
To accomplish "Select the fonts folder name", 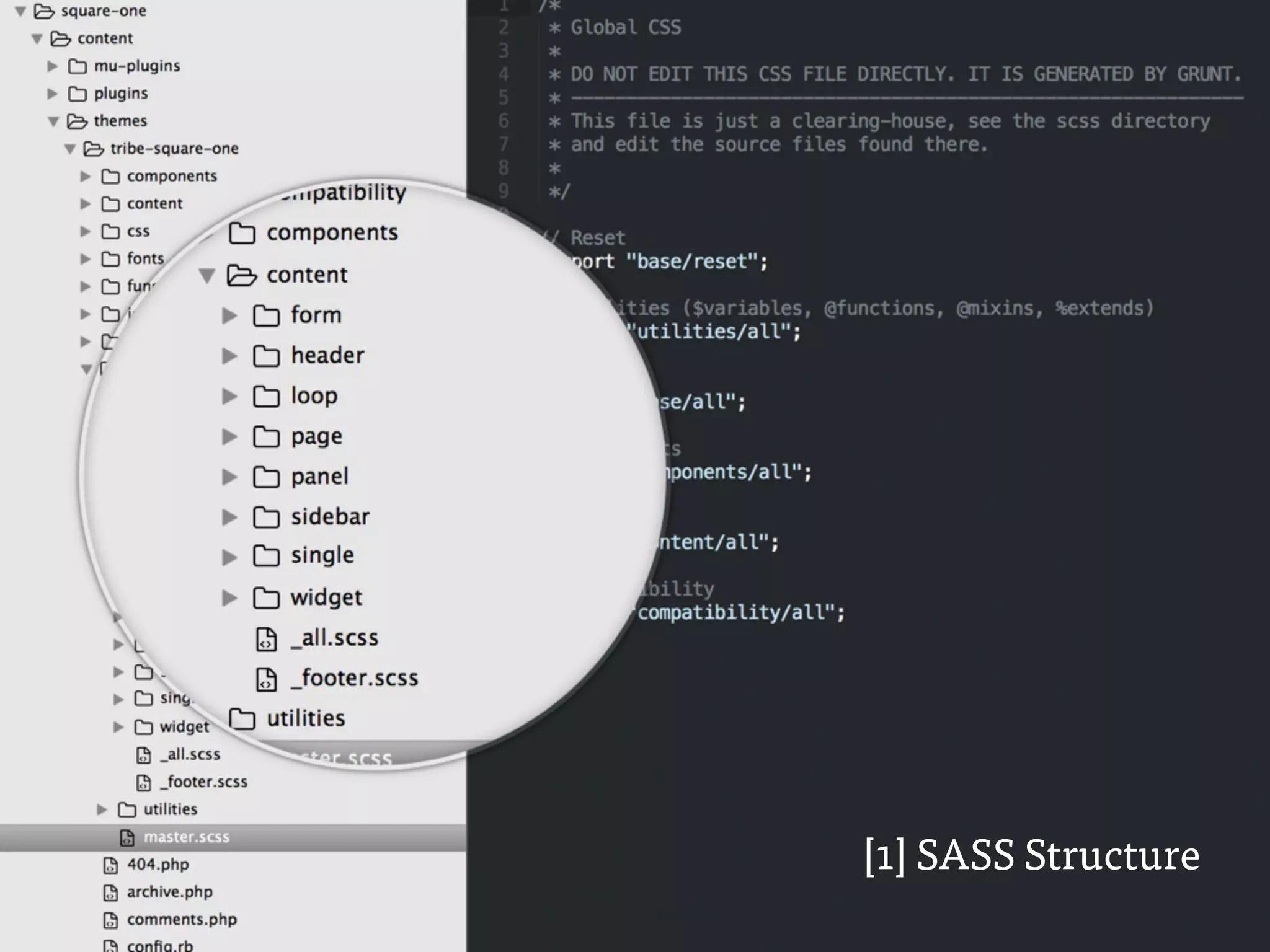I will (146, 258).
